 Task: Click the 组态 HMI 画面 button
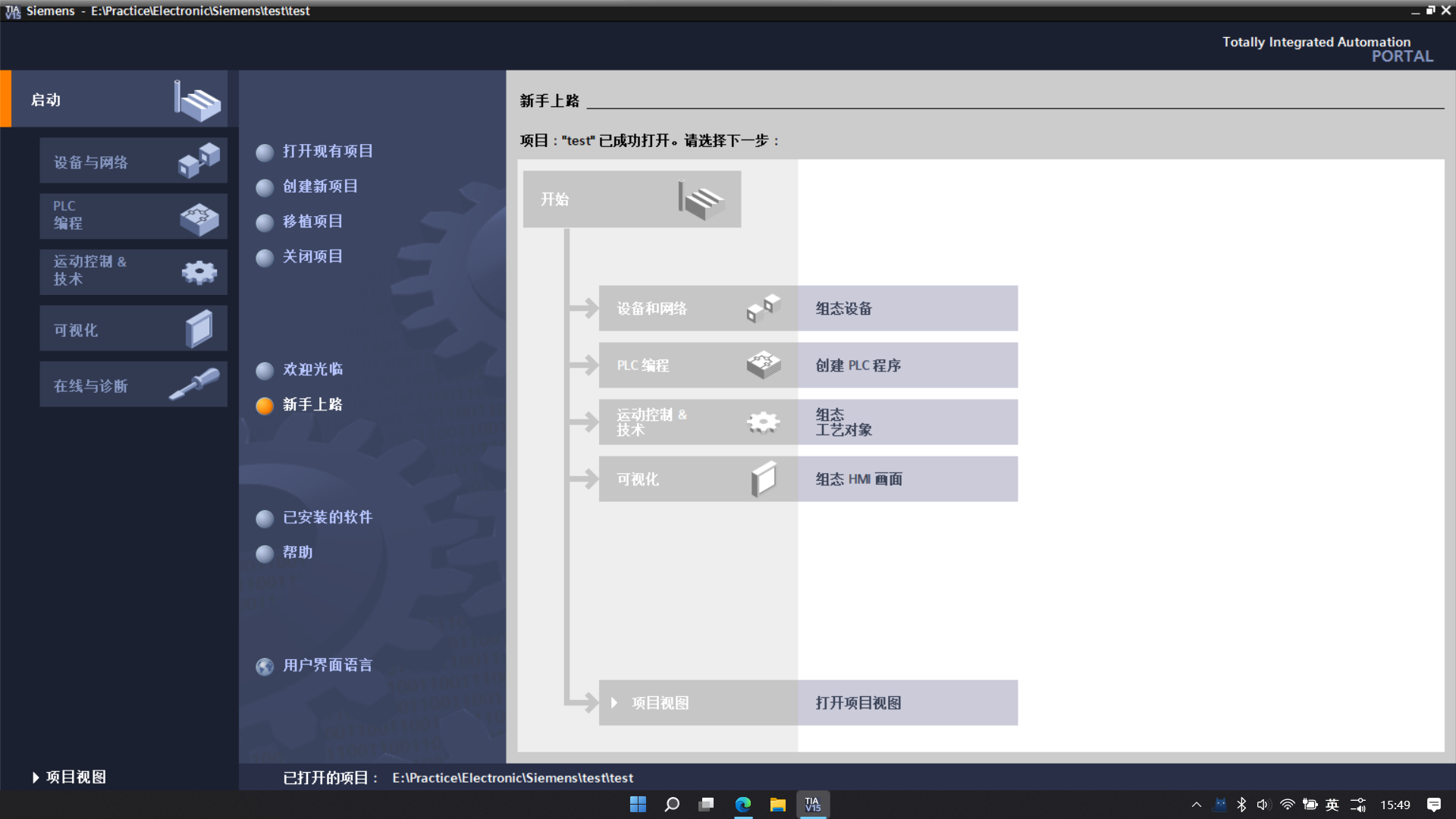908,479
